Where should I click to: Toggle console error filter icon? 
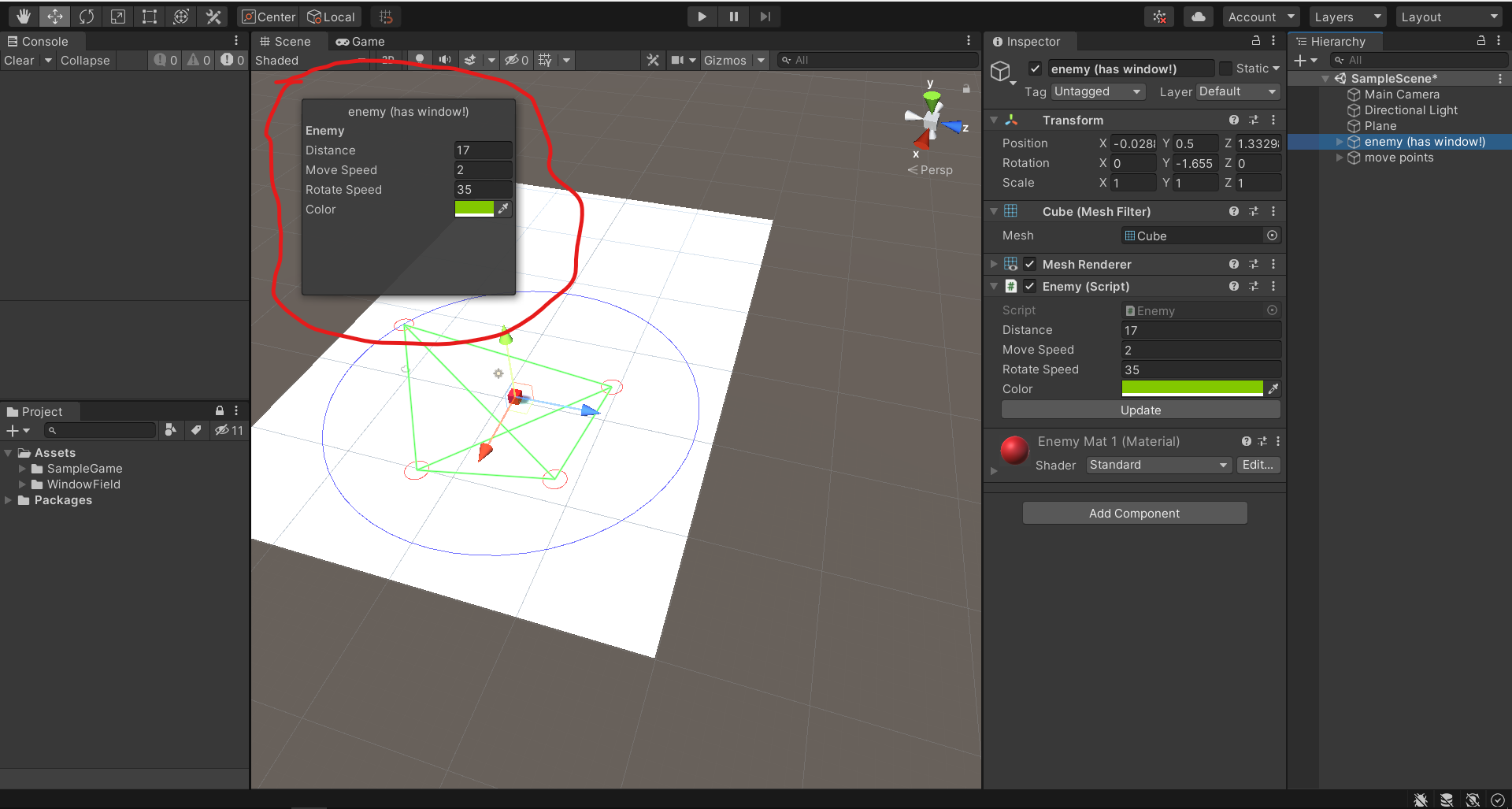pyautogui.click(x=232, y=60)
